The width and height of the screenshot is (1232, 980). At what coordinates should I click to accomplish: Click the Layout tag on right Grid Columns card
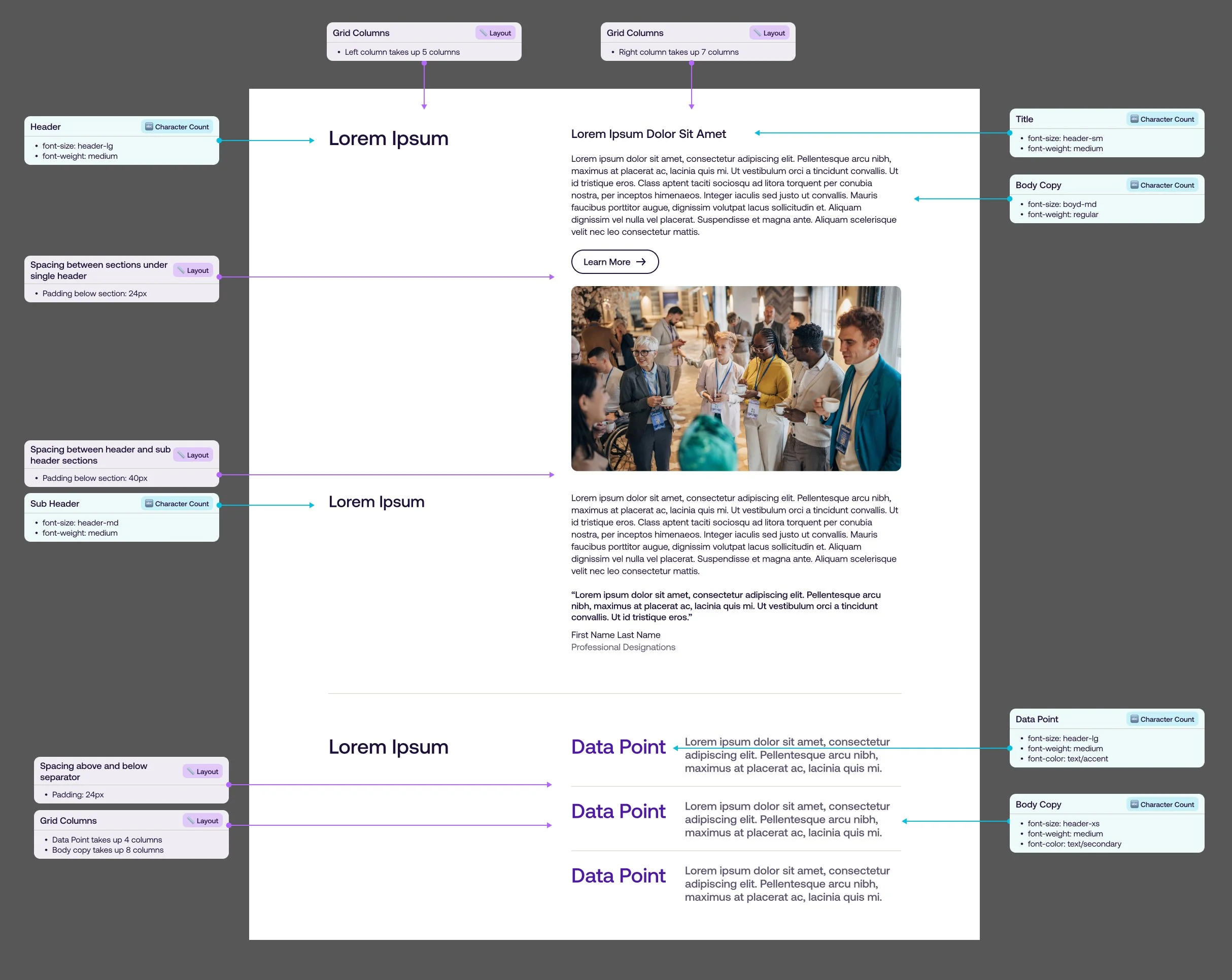coord(769,33)
